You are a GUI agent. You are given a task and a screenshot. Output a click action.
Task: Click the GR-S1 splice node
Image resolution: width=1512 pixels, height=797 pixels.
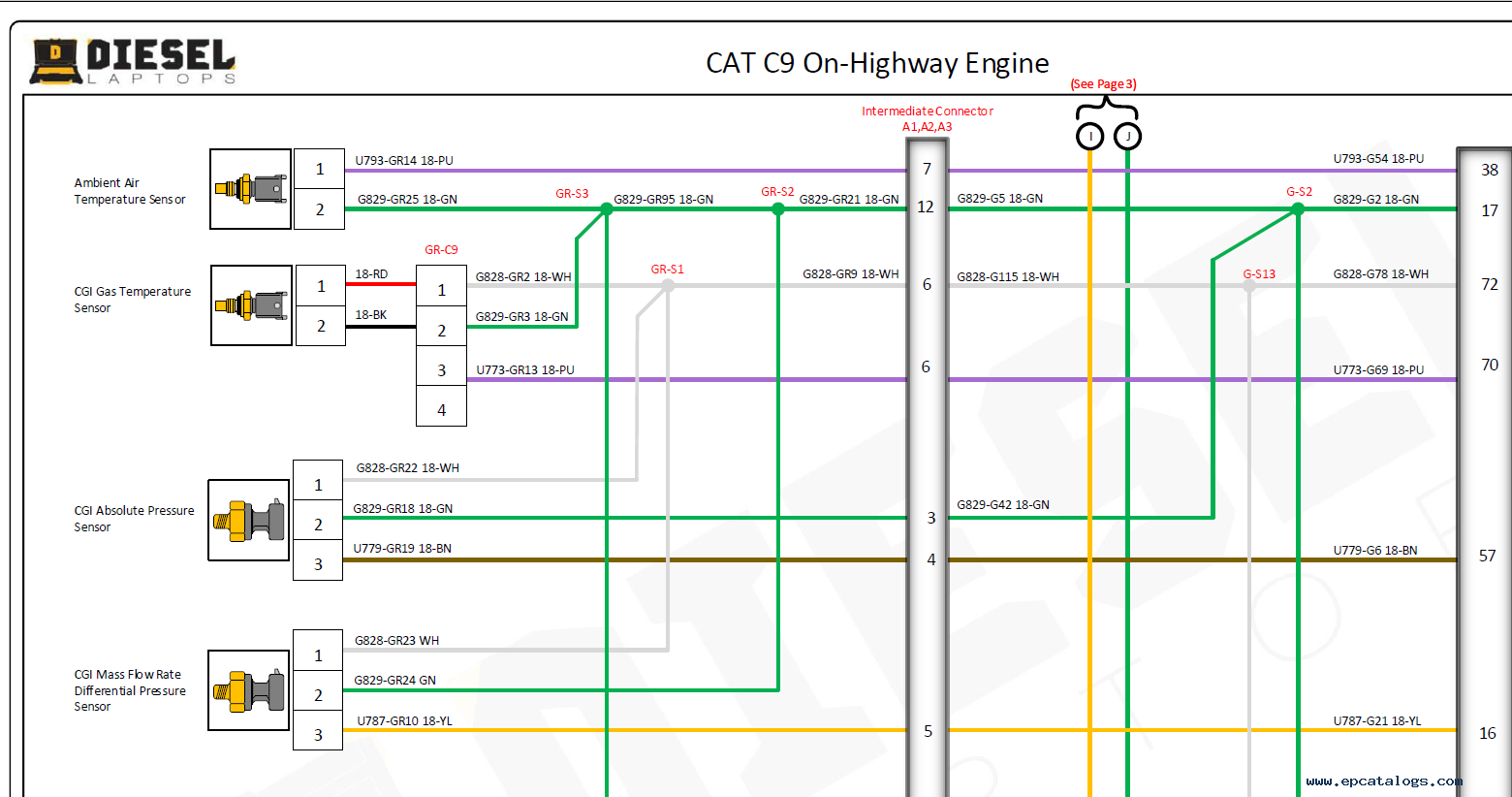point(668,286)
